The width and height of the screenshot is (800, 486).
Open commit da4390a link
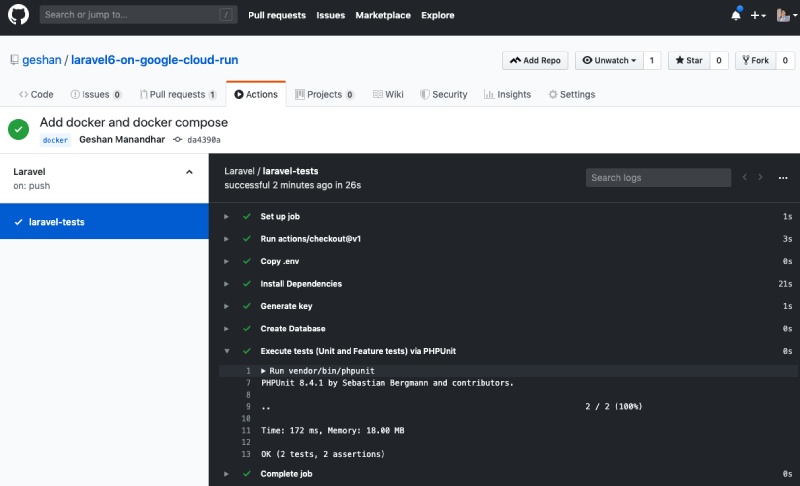(204, 140)
